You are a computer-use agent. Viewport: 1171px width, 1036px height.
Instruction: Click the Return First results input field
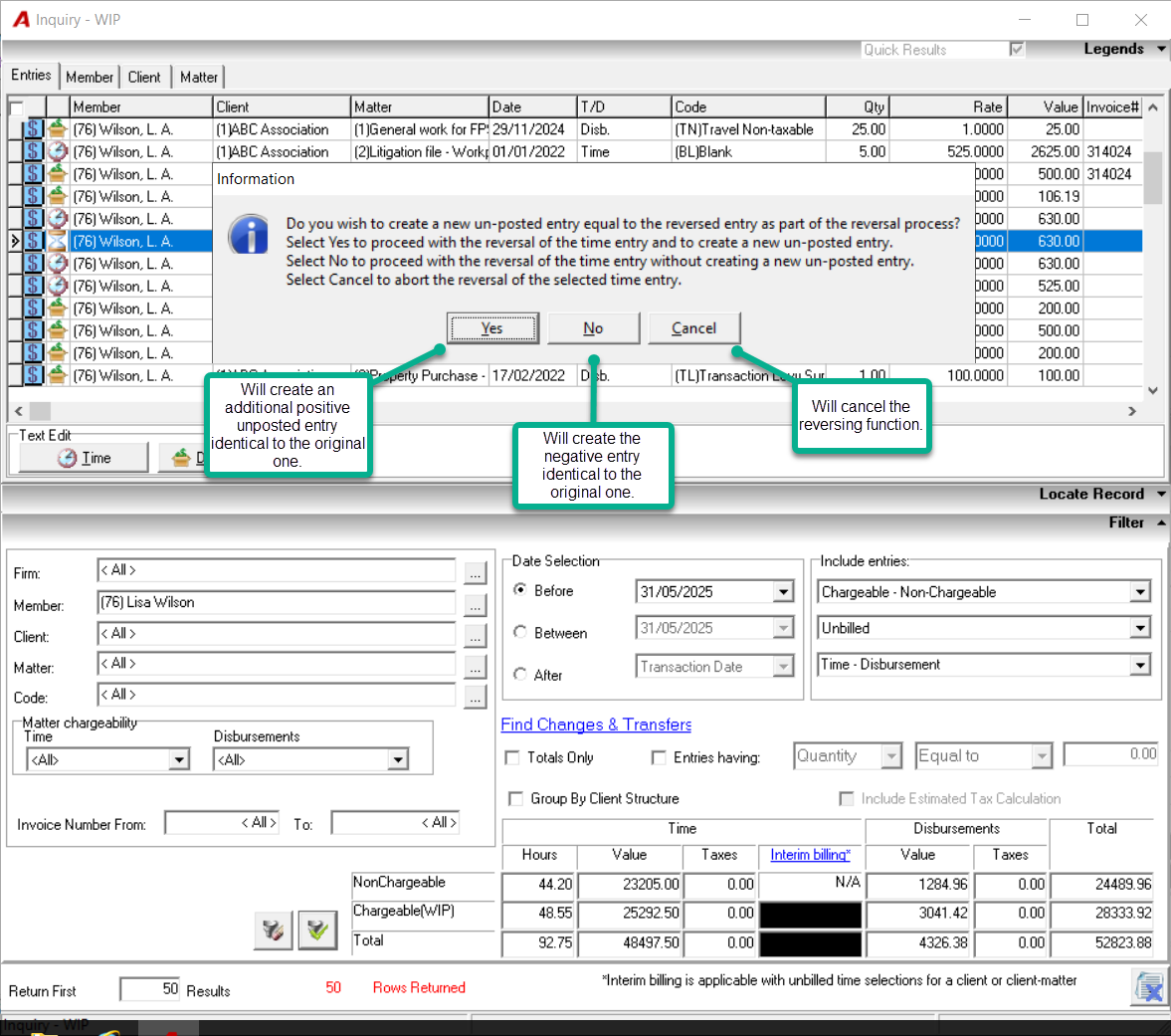(x=149, y=989)
